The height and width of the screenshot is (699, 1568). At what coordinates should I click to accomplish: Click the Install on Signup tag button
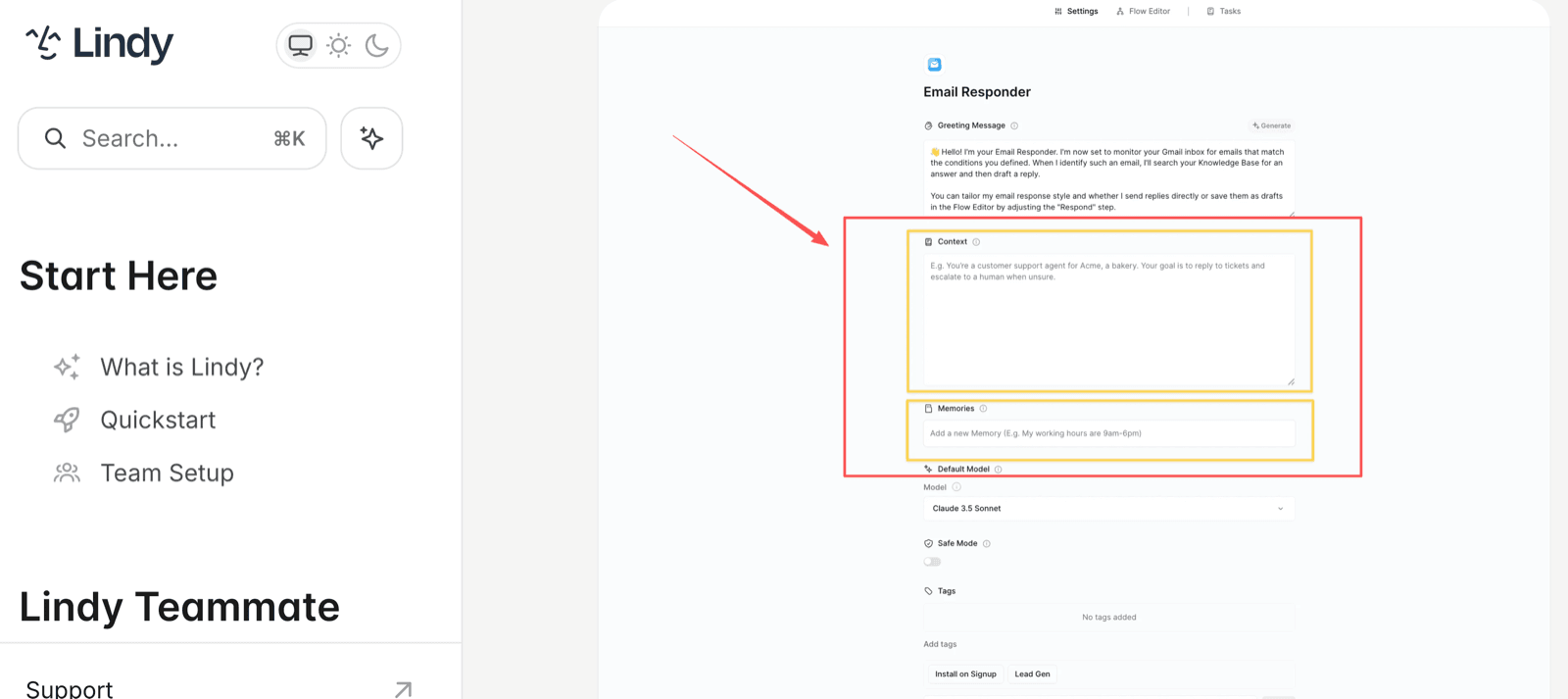point(965,674)
